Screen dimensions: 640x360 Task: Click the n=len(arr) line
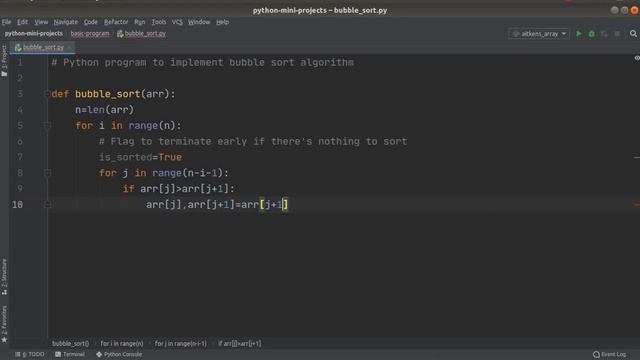click(x=104, y=110)
